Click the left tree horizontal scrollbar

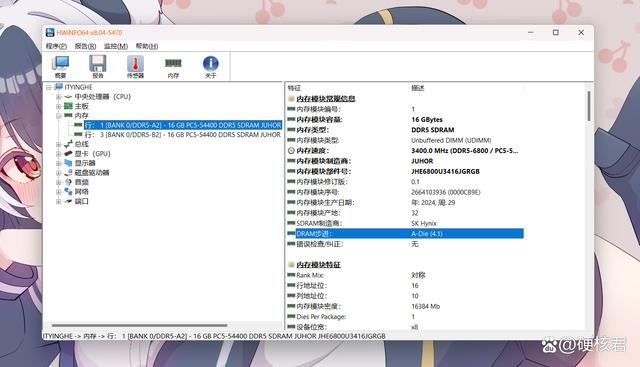click(140, 325)
